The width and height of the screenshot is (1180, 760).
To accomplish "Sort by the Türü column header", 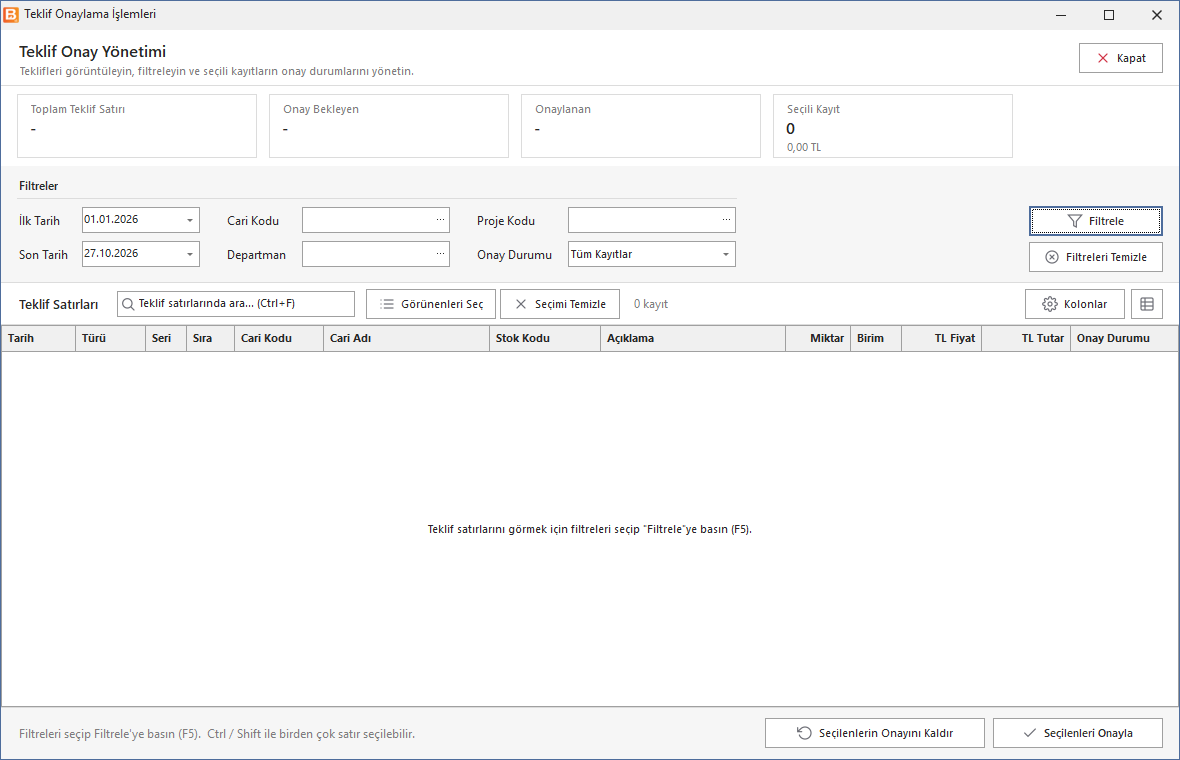I will click(x=111, y=339).
